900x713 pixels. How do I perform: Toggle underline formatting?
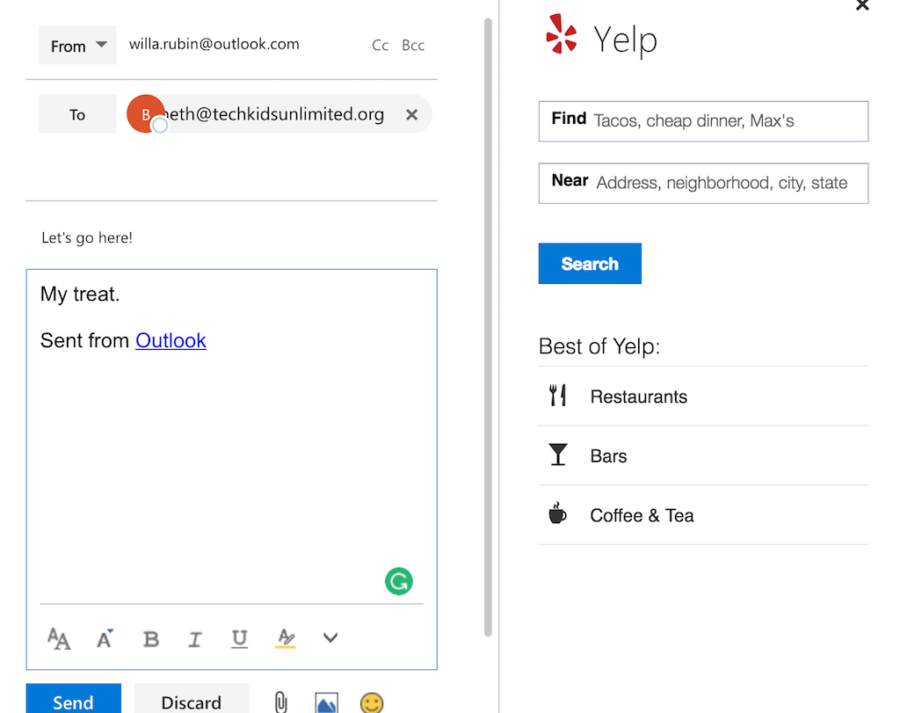[239, 639]
